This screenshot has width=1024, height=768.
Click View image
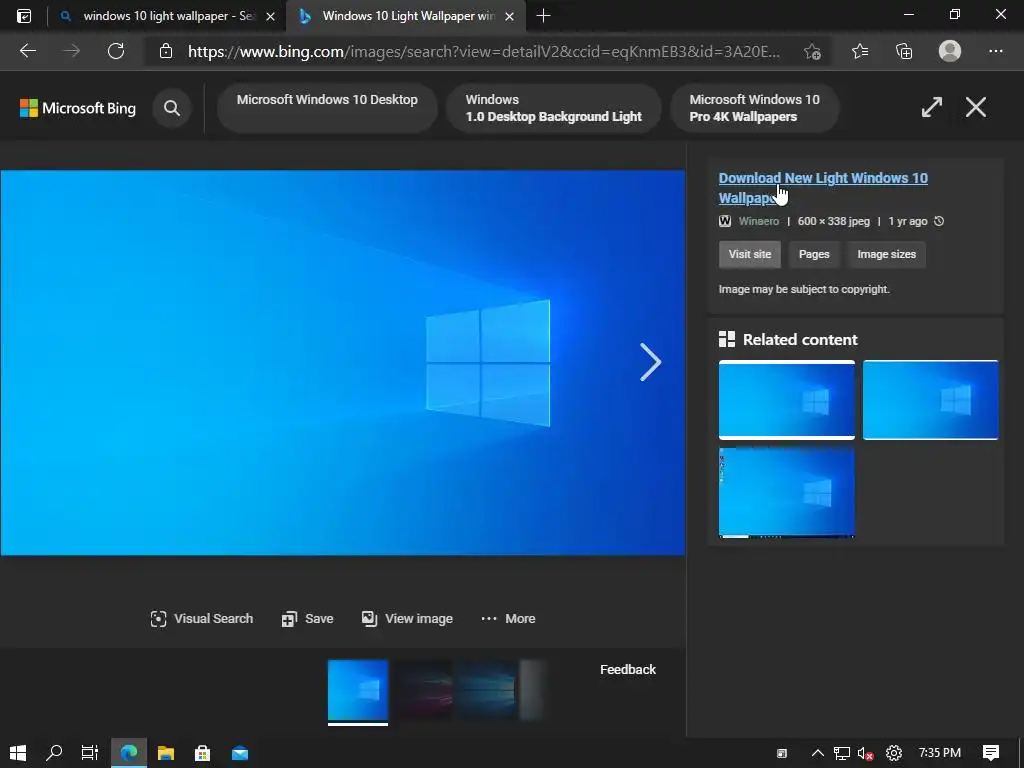(x=407, y=618)
